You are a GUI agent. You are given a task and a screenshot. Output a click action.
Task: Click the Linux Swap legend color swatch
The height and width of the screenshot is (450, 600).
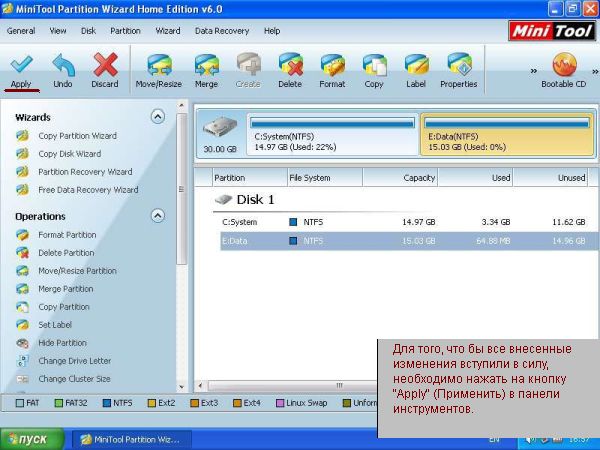280,403
